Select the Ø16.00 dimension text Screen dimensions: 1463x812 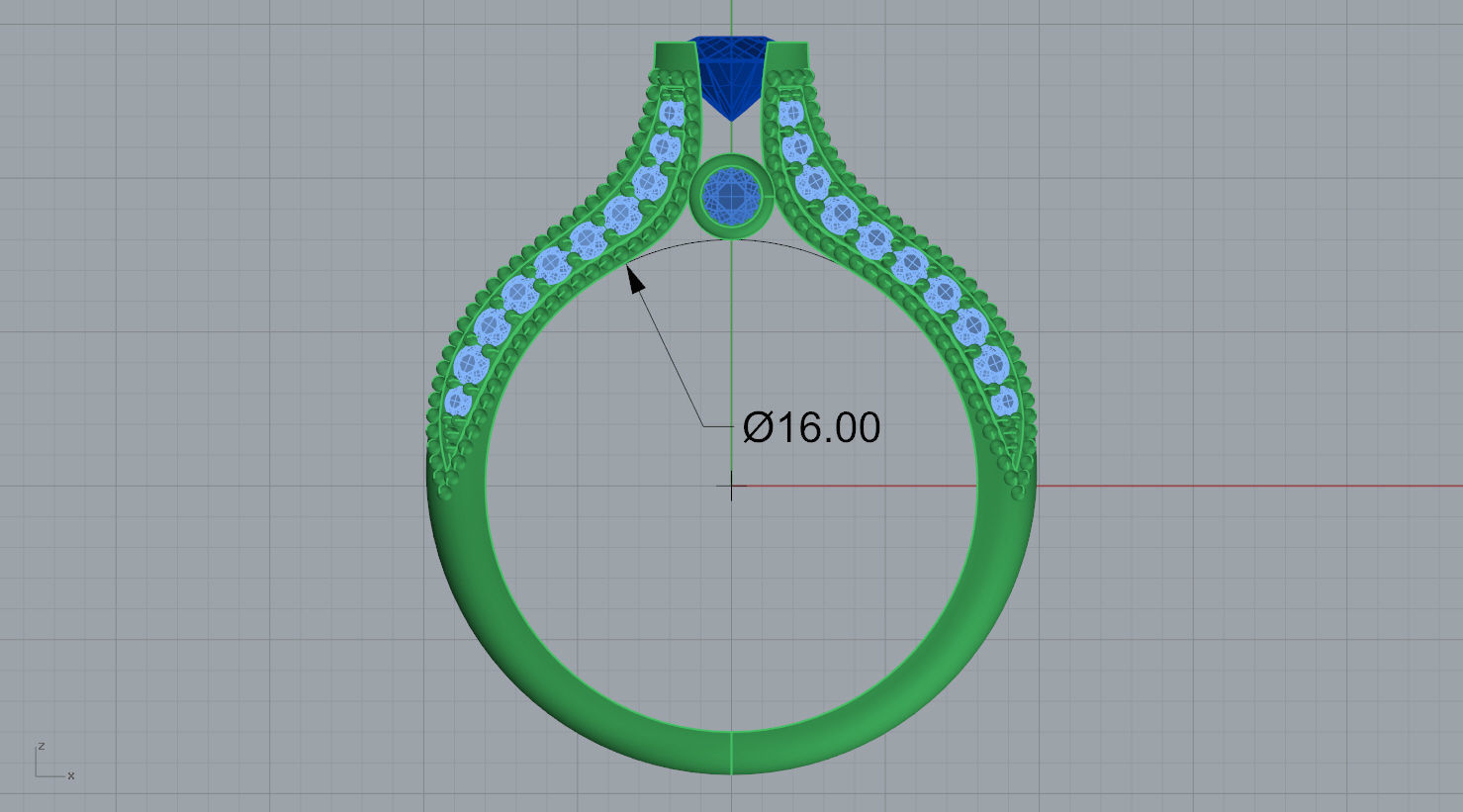coord(811,427)
